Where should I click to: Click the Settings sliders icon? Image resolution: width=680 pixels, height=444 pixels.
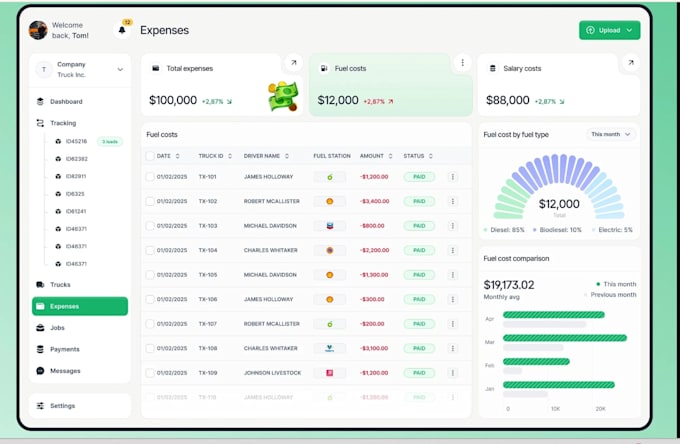pyautogui.click(x=40, y=406)
